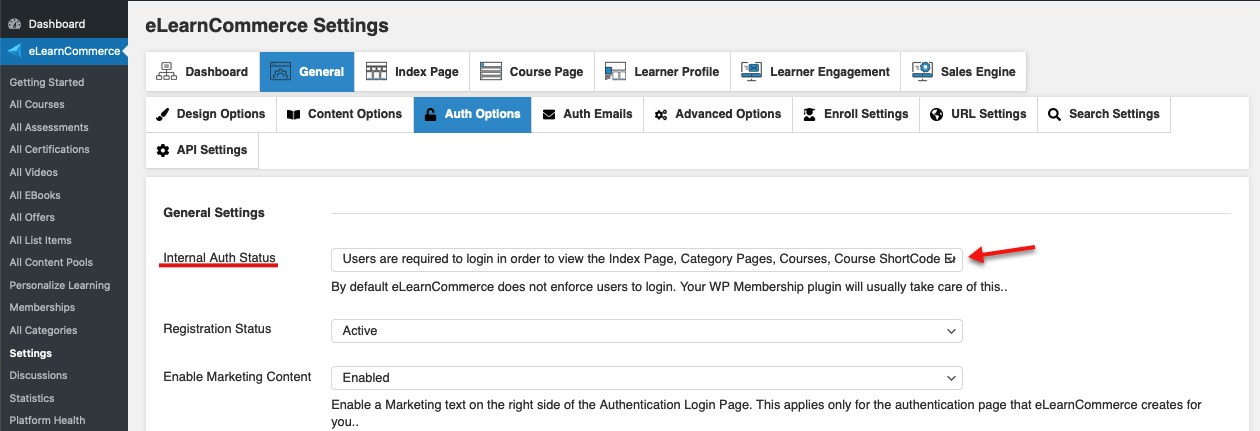The width and height of the screenshot is (1260, 431).
Task: Go to Enroll Settings sub-tab
Action: click(856, 114)
